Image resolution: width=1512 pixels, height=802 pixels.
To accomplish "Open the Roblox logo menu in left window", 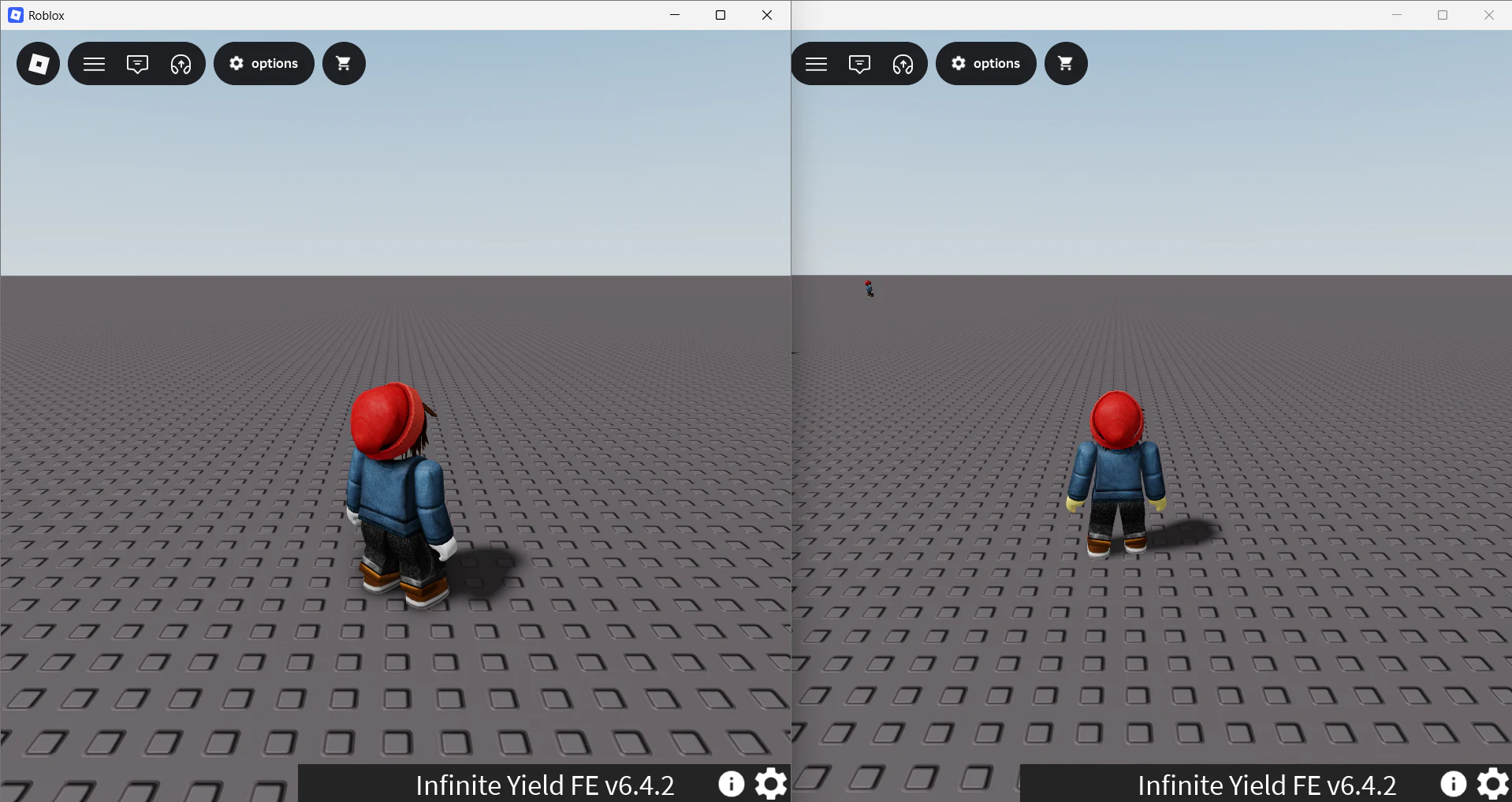I will click(x=38, y=64).
